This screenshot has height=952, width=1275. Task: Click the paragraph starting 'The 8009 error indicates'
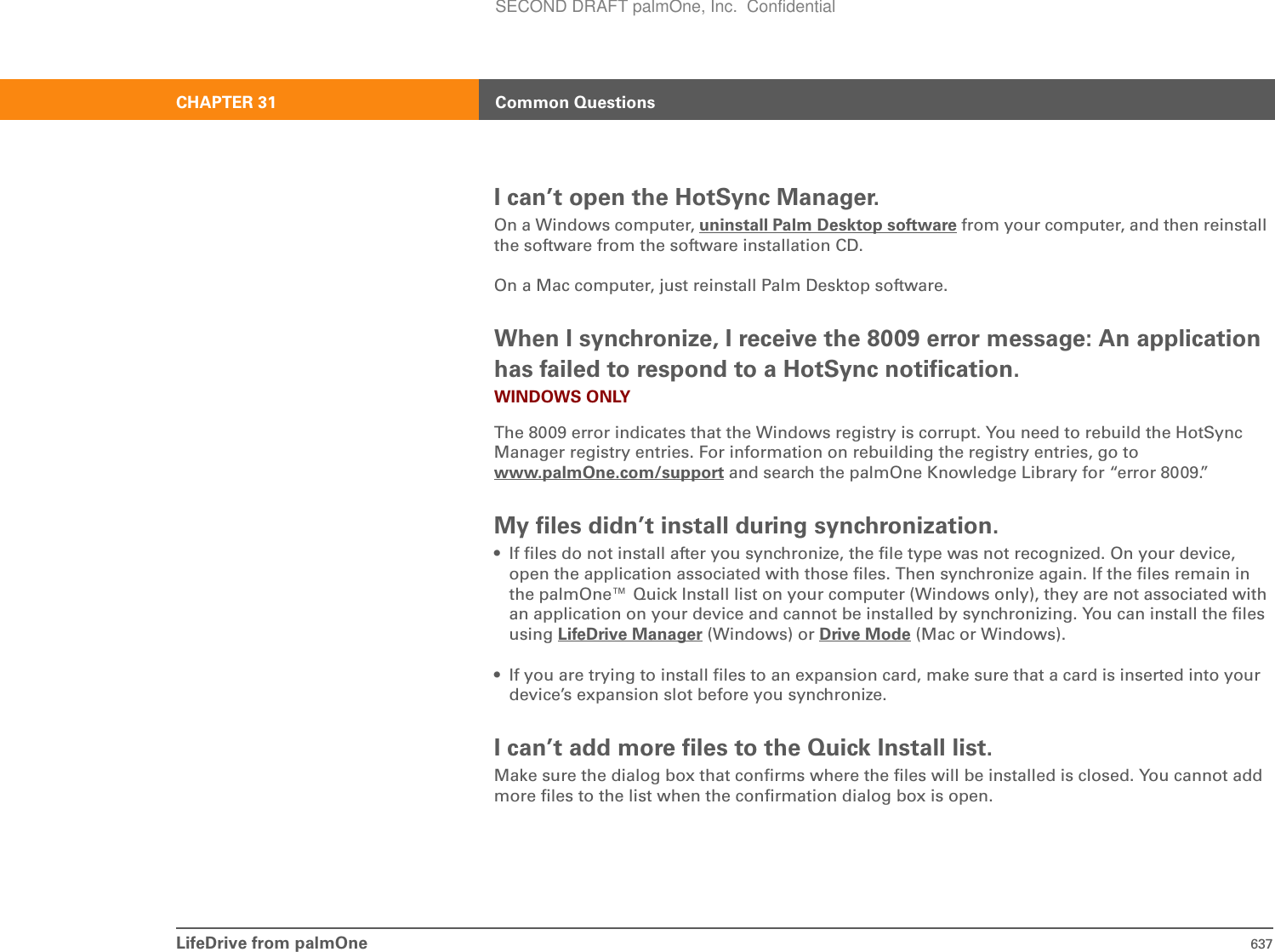tap(868, 453)
